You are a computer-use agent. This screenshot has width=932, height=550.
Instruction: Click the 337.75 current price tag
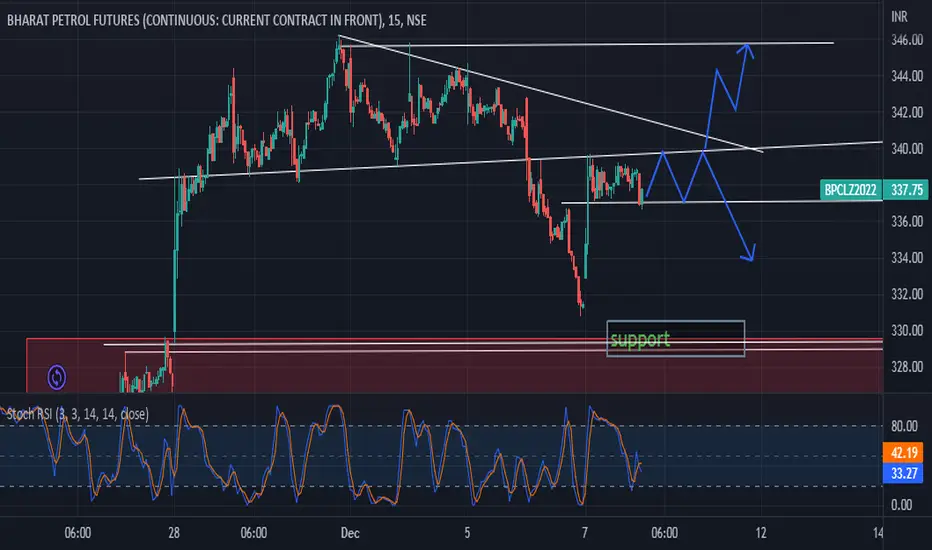pos(906,190)
